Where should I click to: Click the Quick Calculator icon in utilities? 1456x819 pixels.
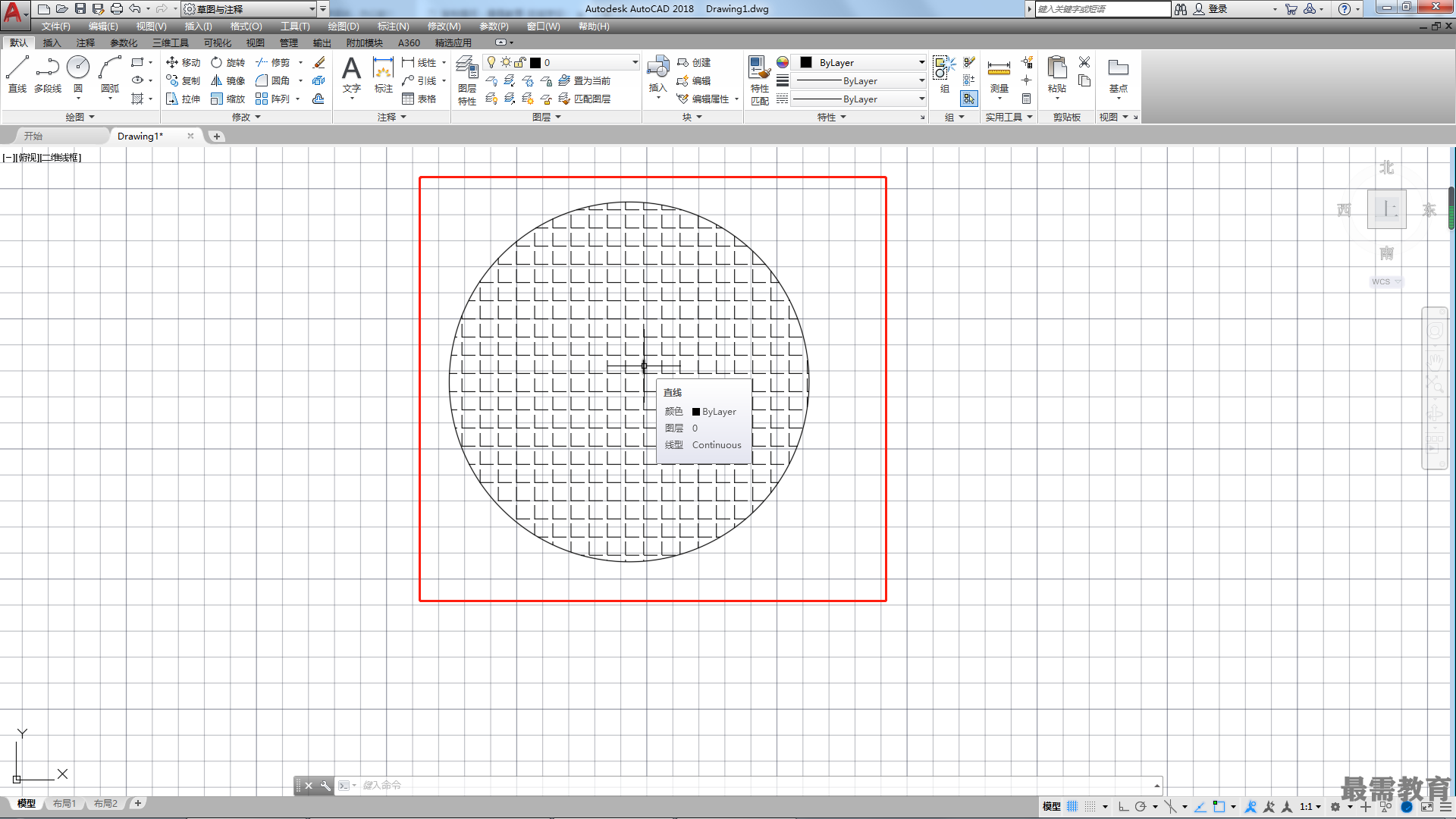click(x=1026, y=99)
